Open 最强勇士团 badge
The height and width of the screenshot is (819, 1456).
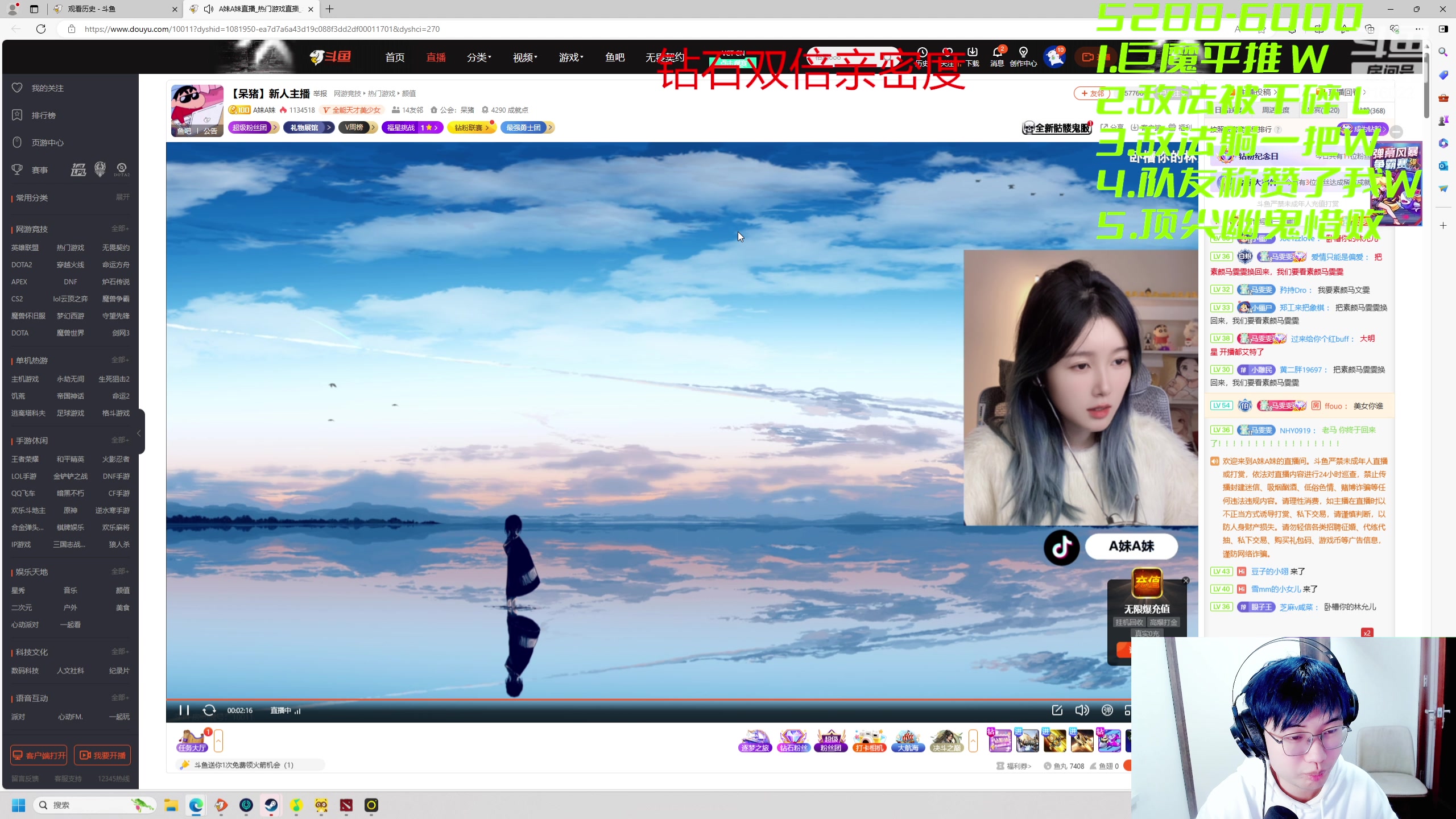[x=527, y=127]
